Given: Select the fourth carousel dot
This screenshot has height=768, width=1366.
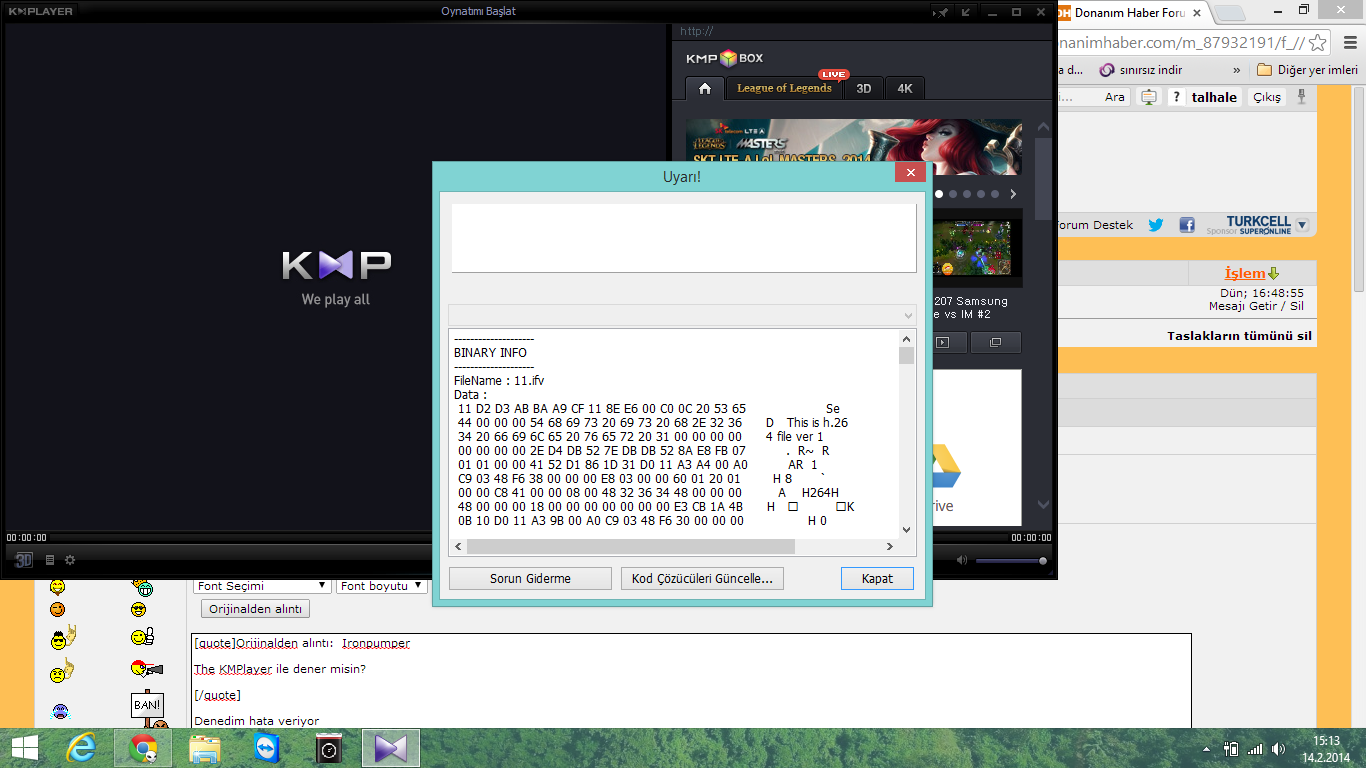Looking at the screenshot, I should (981, 194).
